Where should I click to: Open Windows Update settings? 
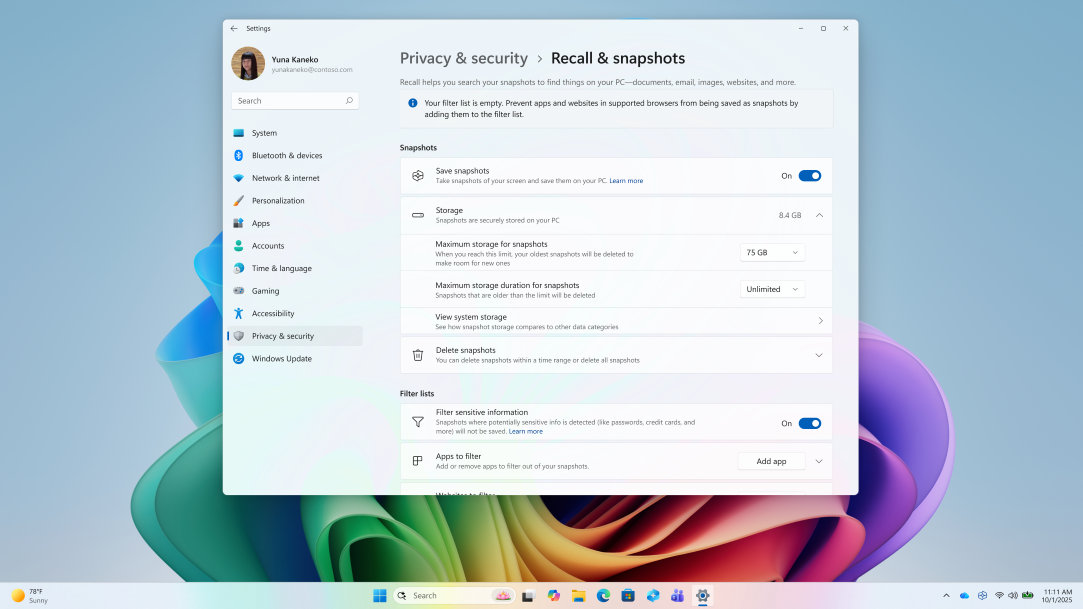[280, 358]
